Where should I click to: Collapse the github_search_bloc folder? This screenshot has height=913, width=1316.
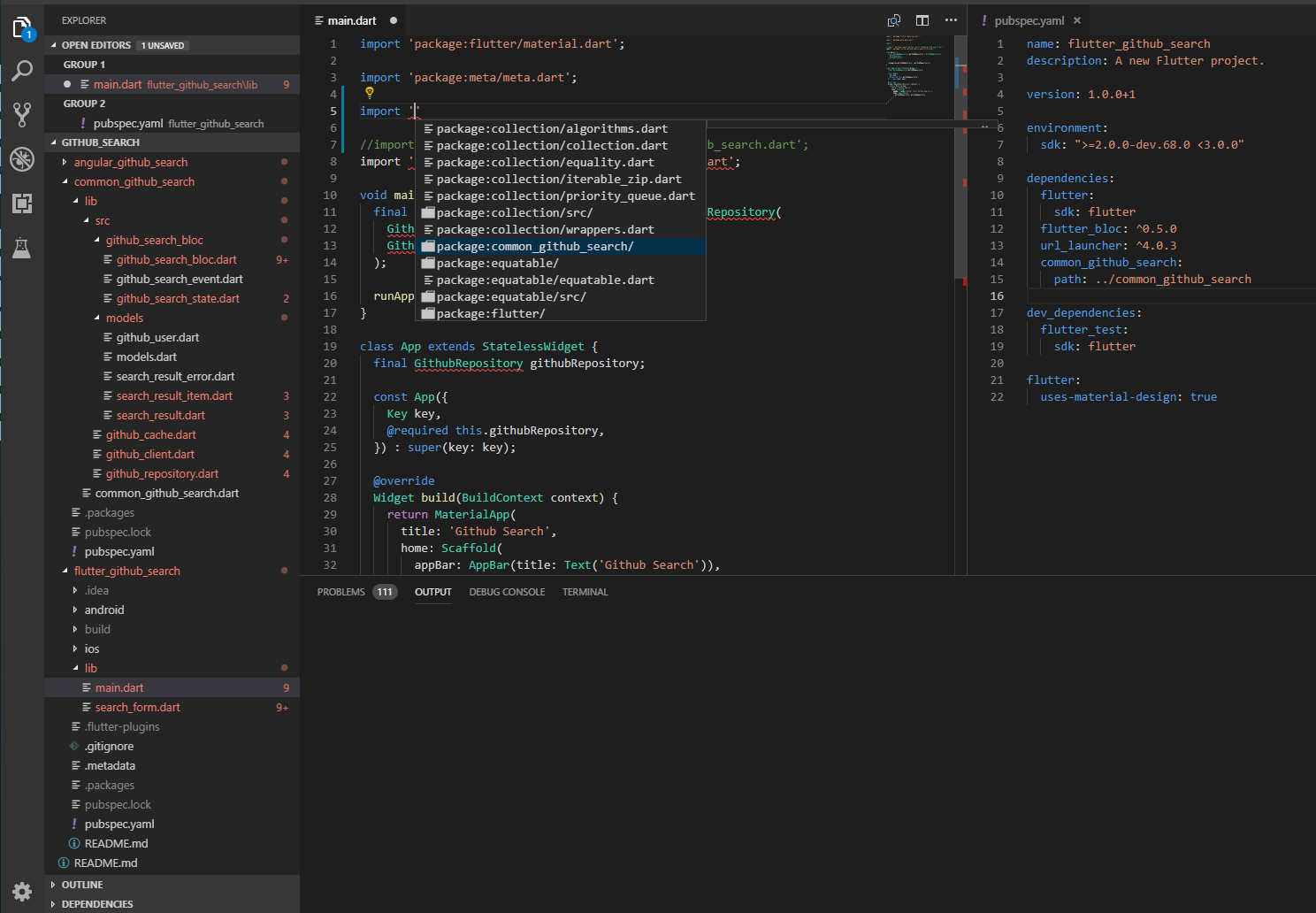point(96,240)
